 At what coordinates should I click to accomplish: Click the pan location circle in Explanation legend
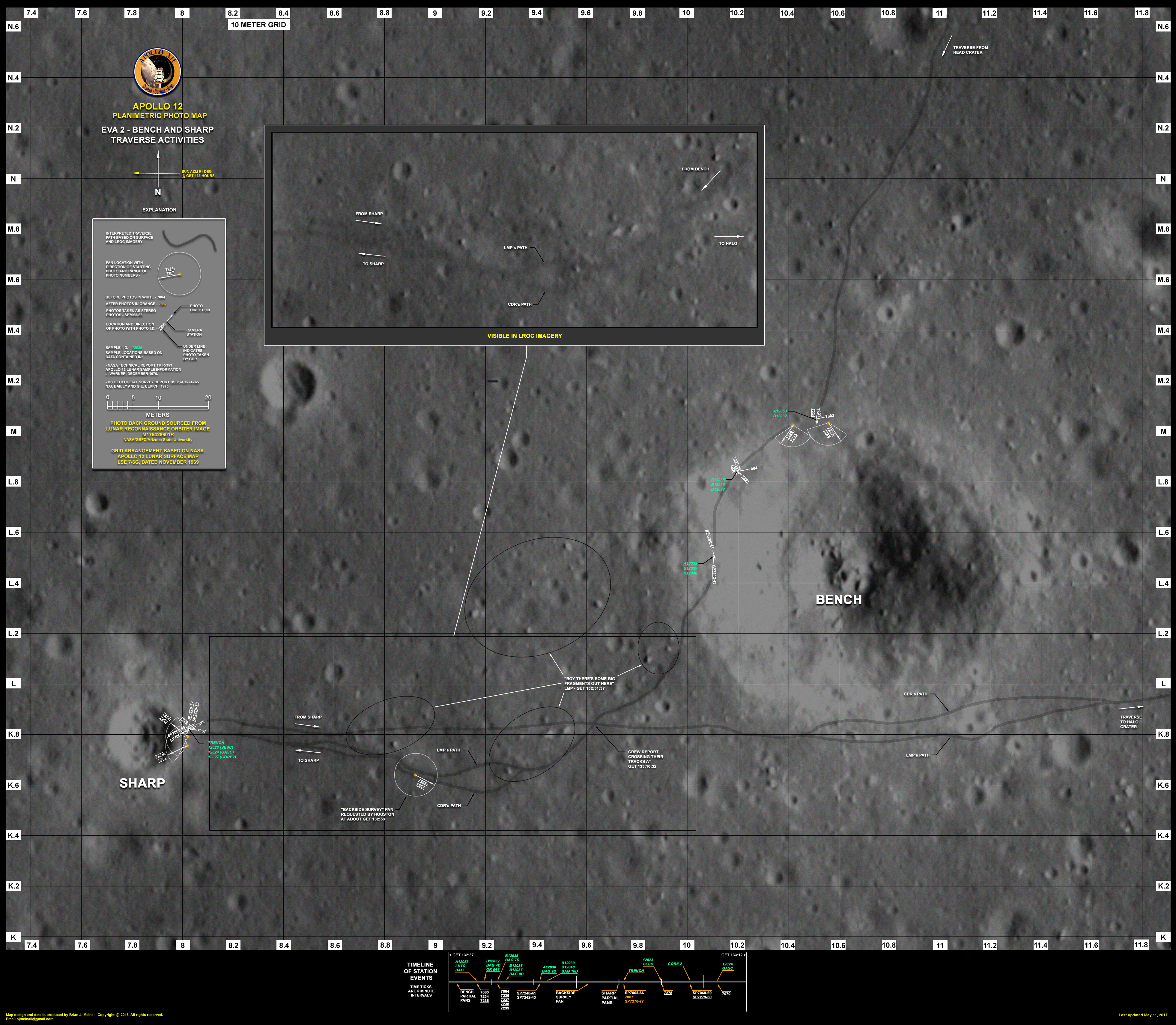click(179, 274)
